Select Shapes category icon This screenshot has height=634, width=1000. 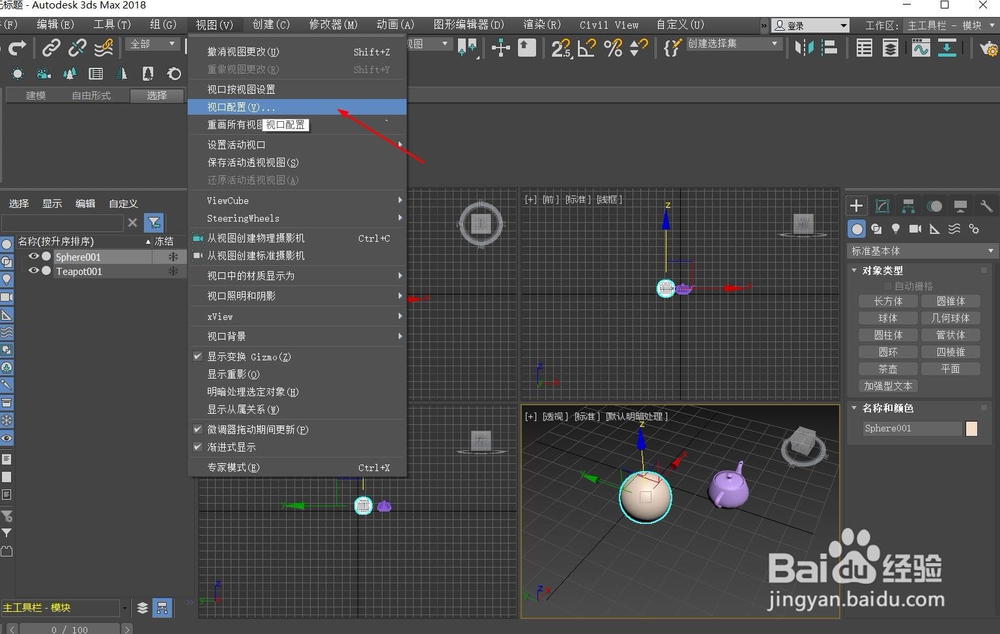coord(876,229)
